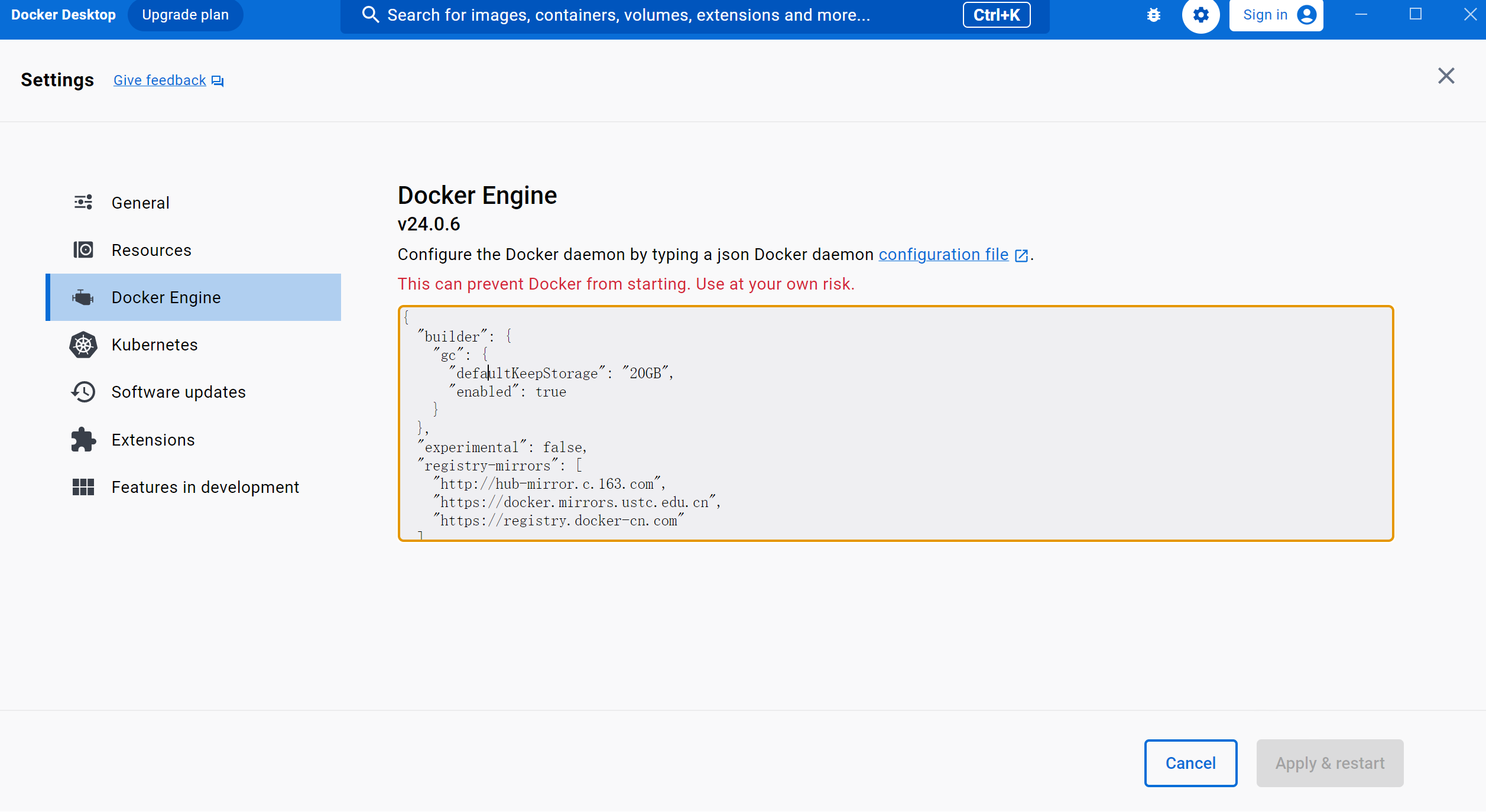Select the General settings icon
The height and width of the screenshot is (812, 1486).
tap(83, 202)
